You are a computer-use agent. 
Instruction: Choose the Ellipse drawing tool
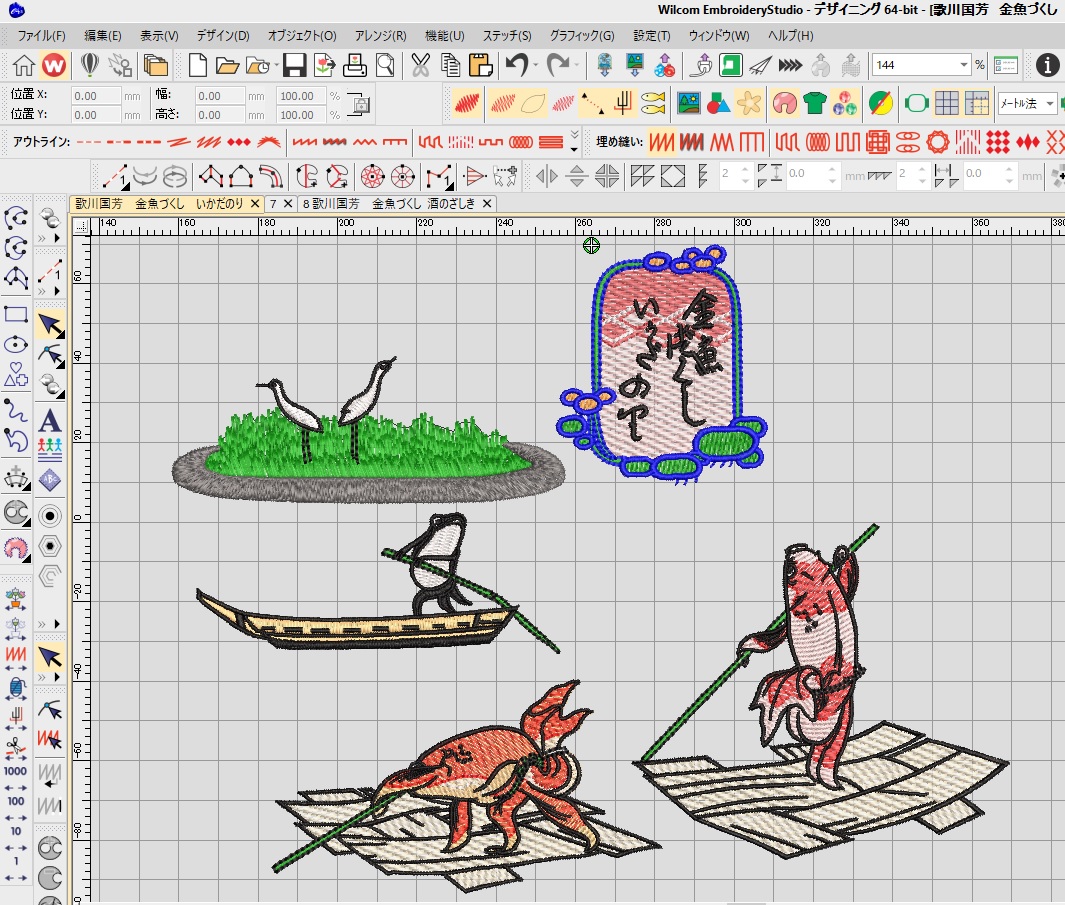[16, 344]
